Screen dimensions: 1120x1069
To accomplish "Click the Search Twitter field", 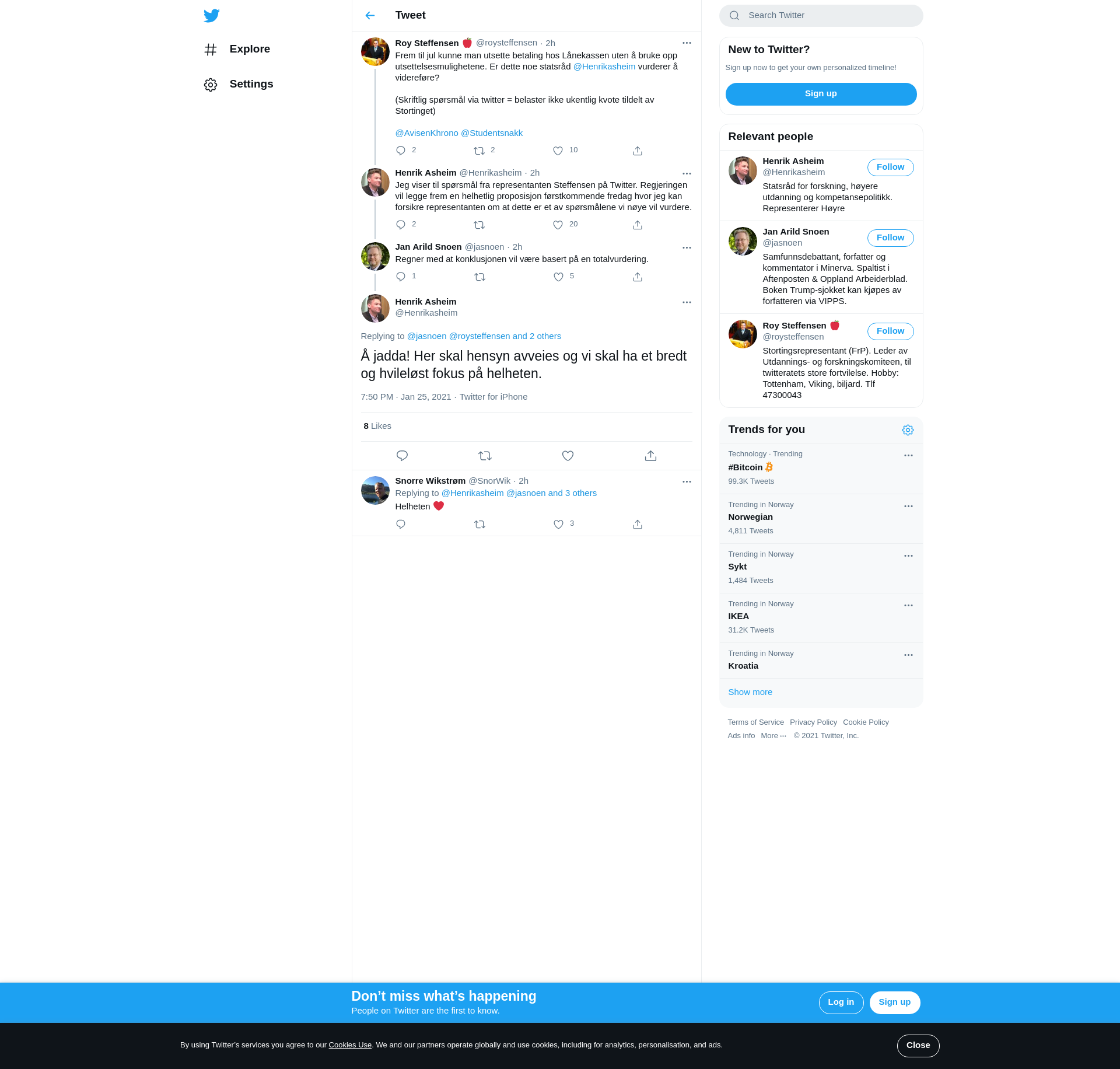I will point(821,16).
